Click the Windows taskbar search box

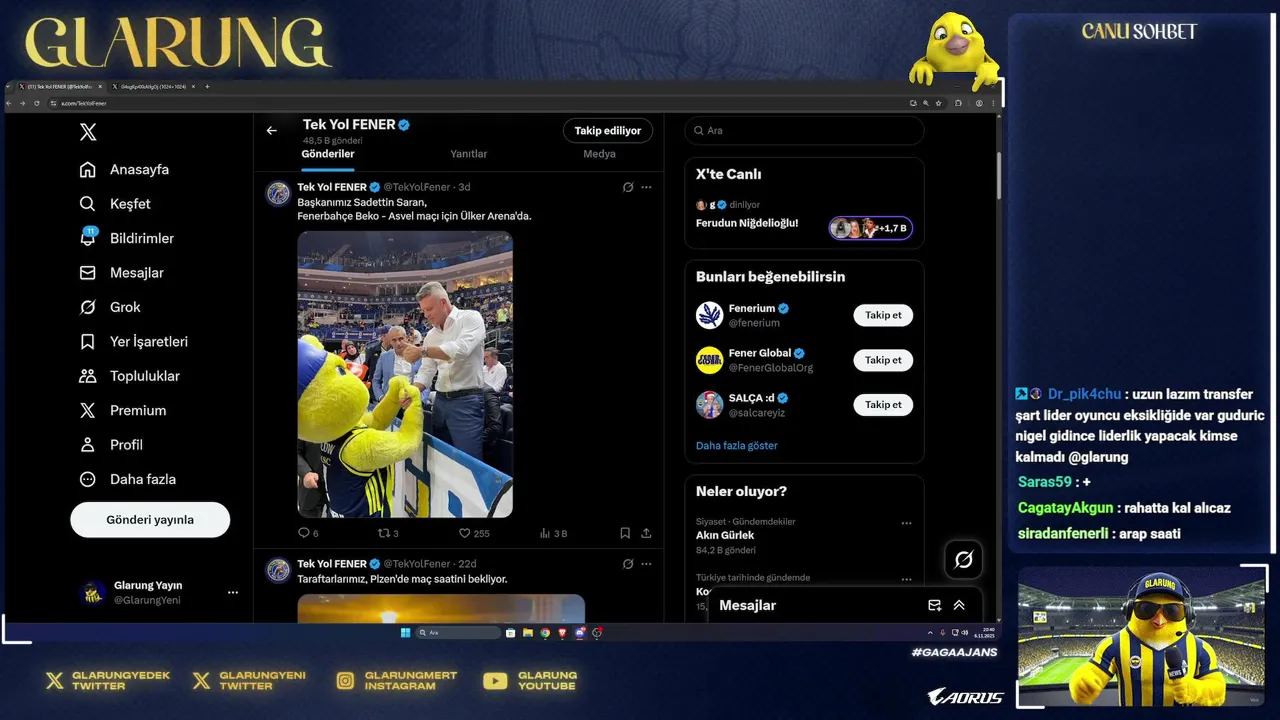point(458,633)
